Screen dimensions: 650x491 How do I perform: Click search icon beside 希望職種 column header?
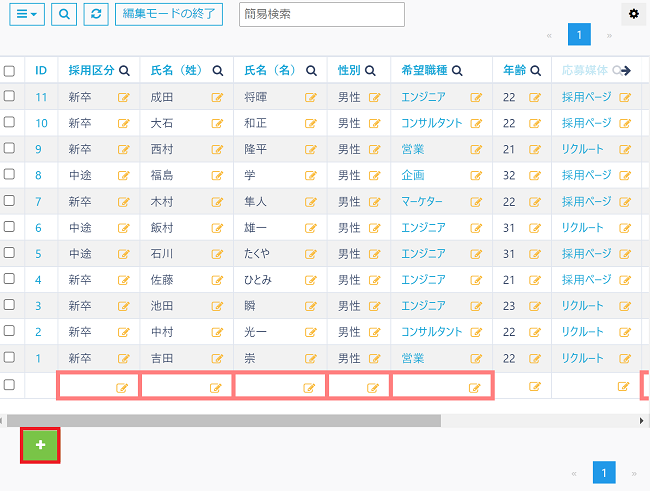(457, 71)
